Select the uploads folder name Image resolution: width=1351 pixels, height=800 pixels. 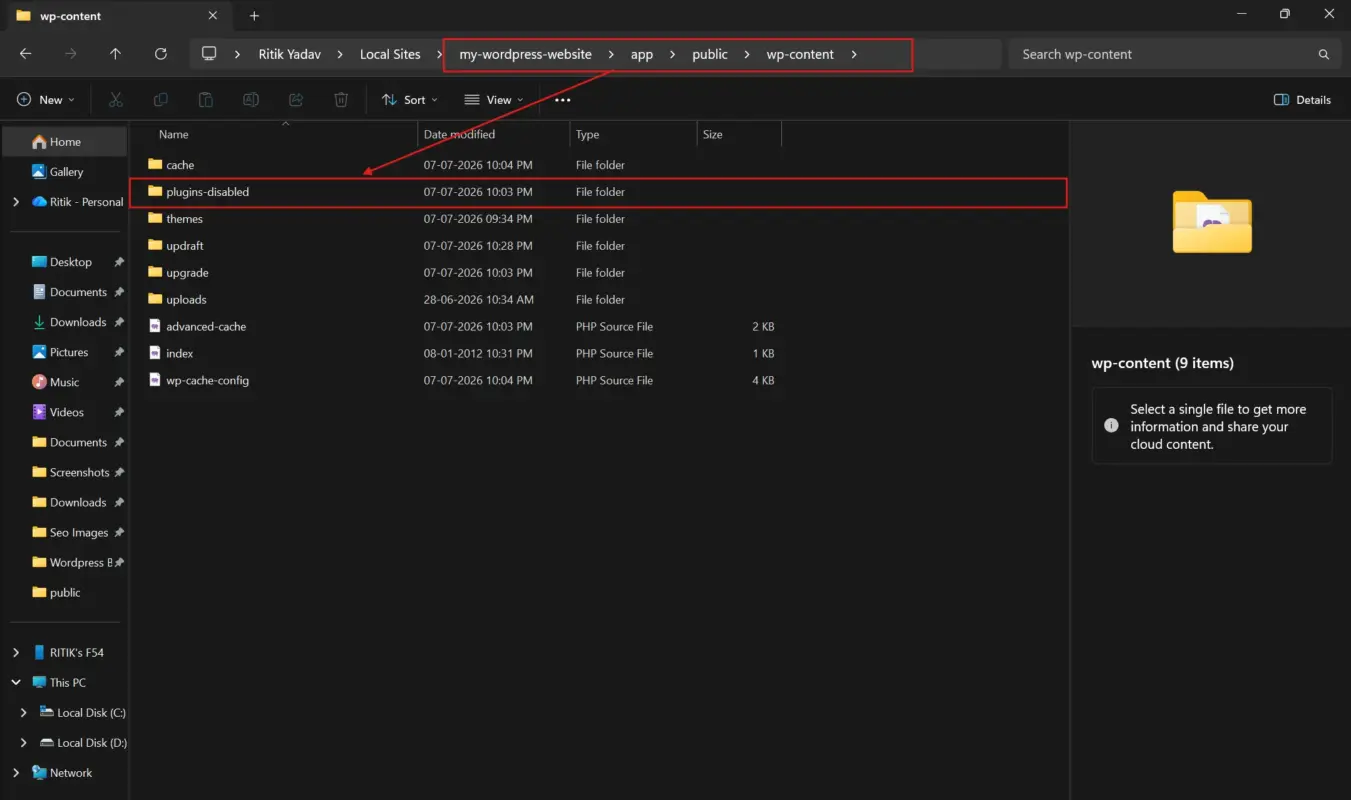[186, 299]
